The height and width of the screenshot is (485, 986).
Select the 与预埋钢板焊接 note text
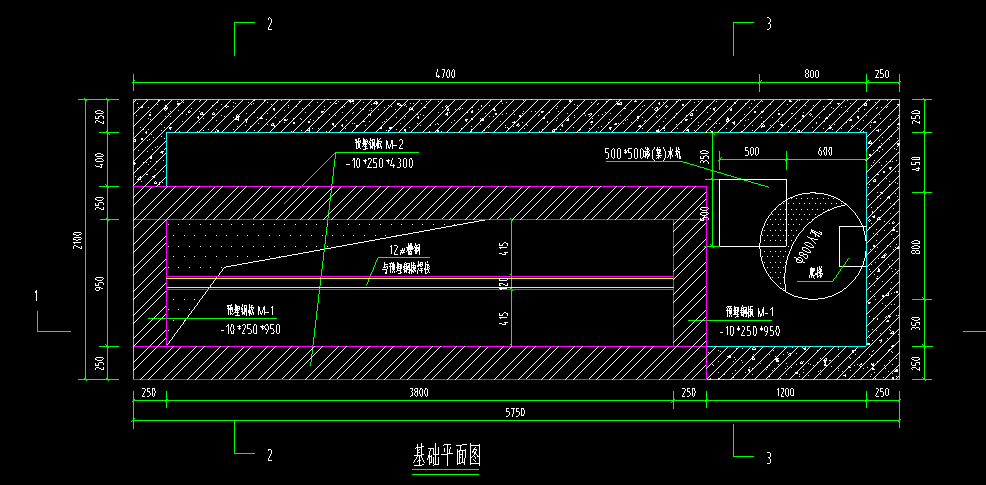[407, 269]
